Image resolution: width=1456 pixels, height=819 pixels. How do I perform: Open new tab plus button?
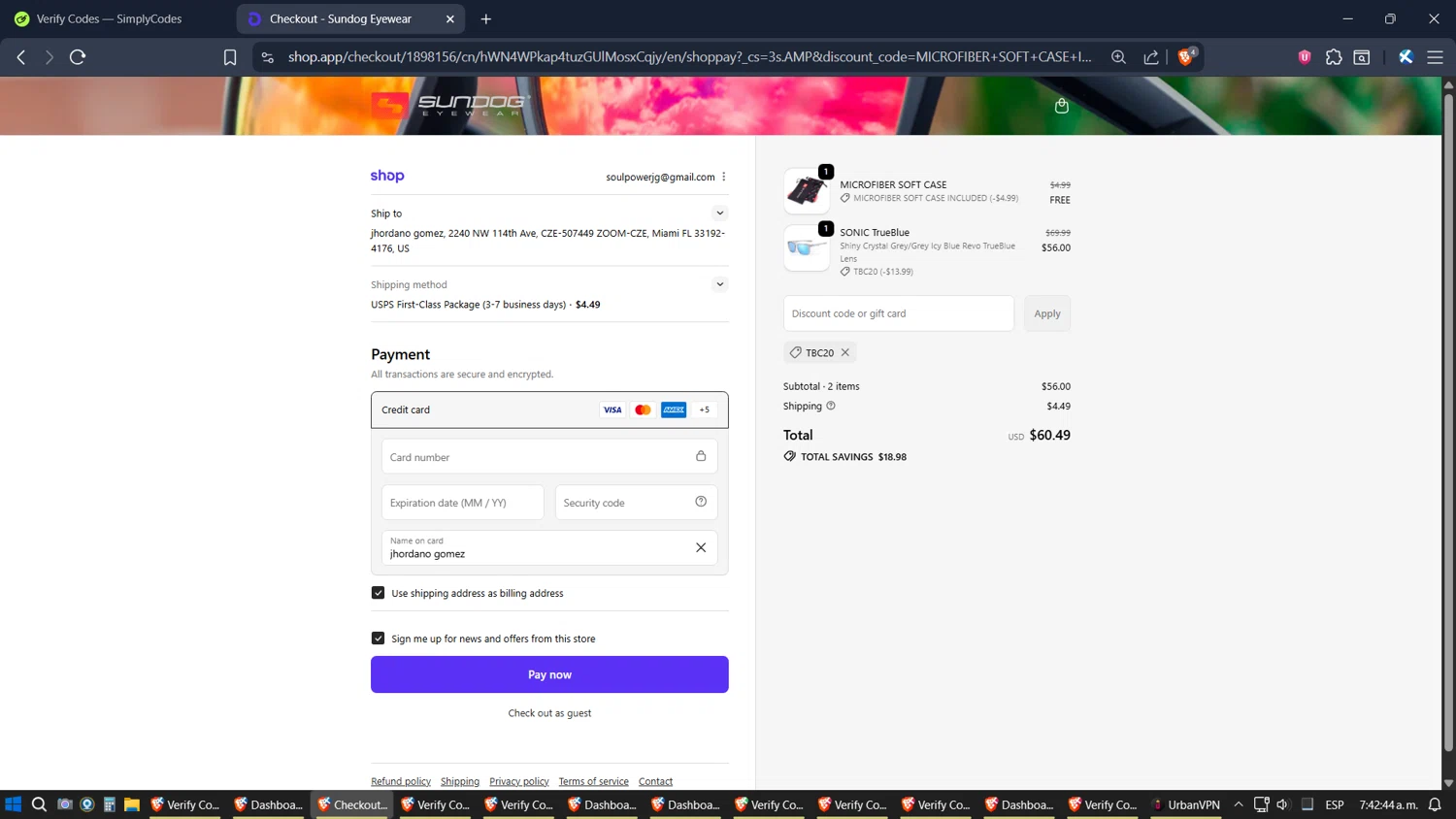(486, 18)
